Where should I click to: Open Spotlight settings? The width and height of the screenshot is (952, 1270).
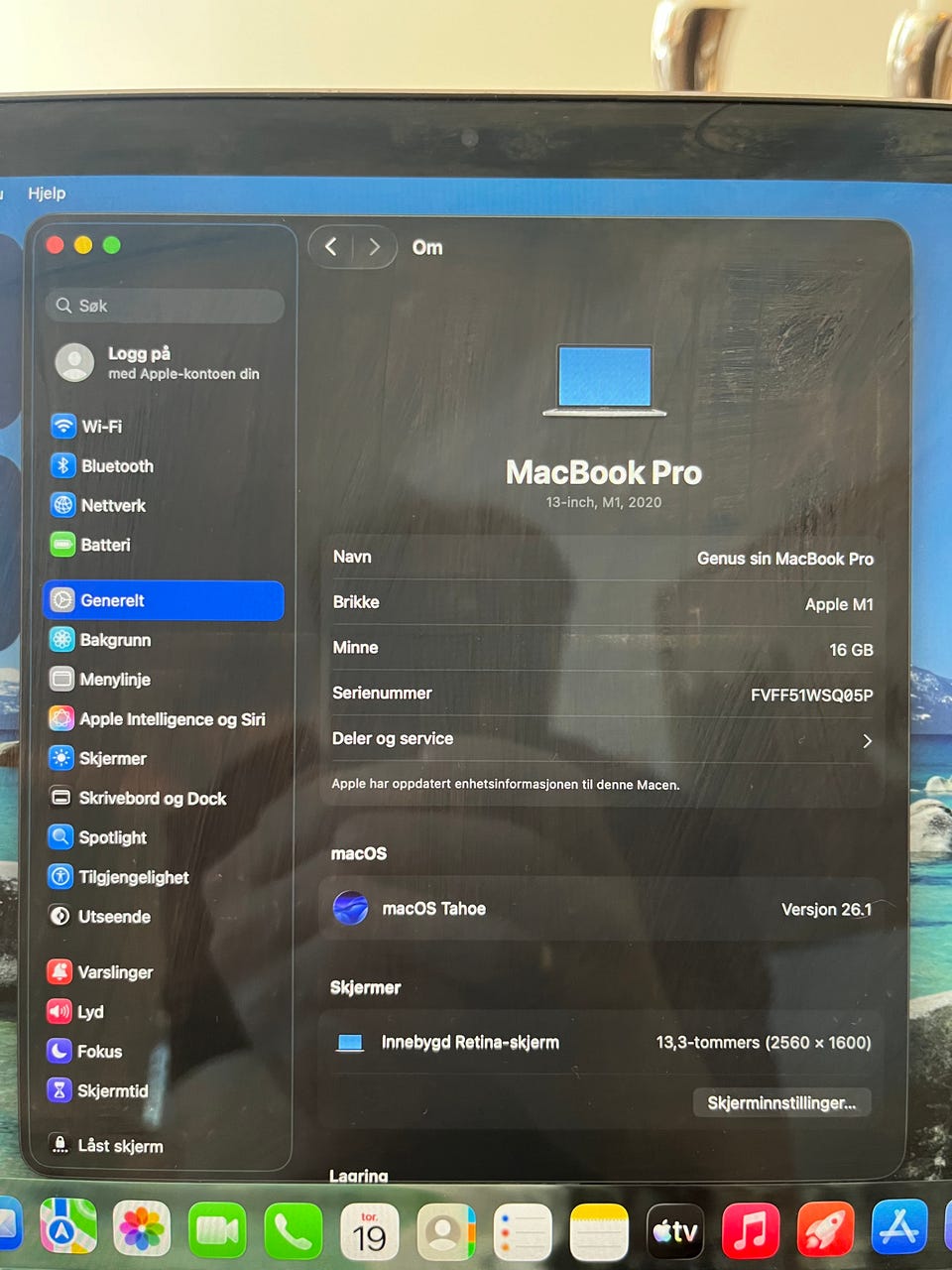click(x=98, y=837)
